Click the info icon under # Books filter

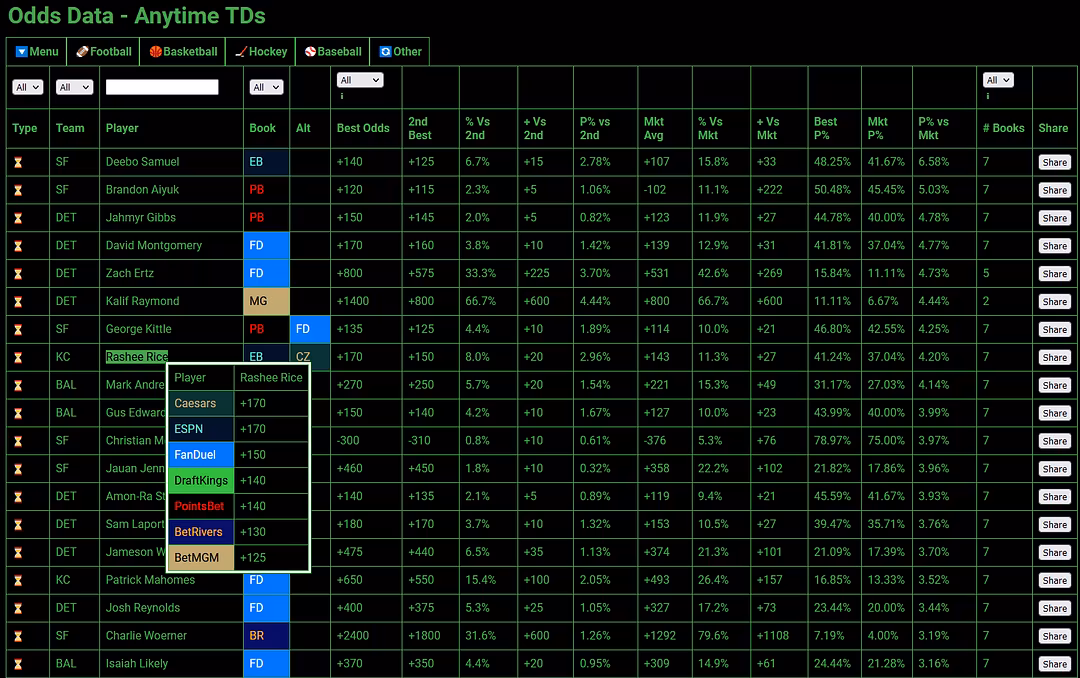(988, 97)
